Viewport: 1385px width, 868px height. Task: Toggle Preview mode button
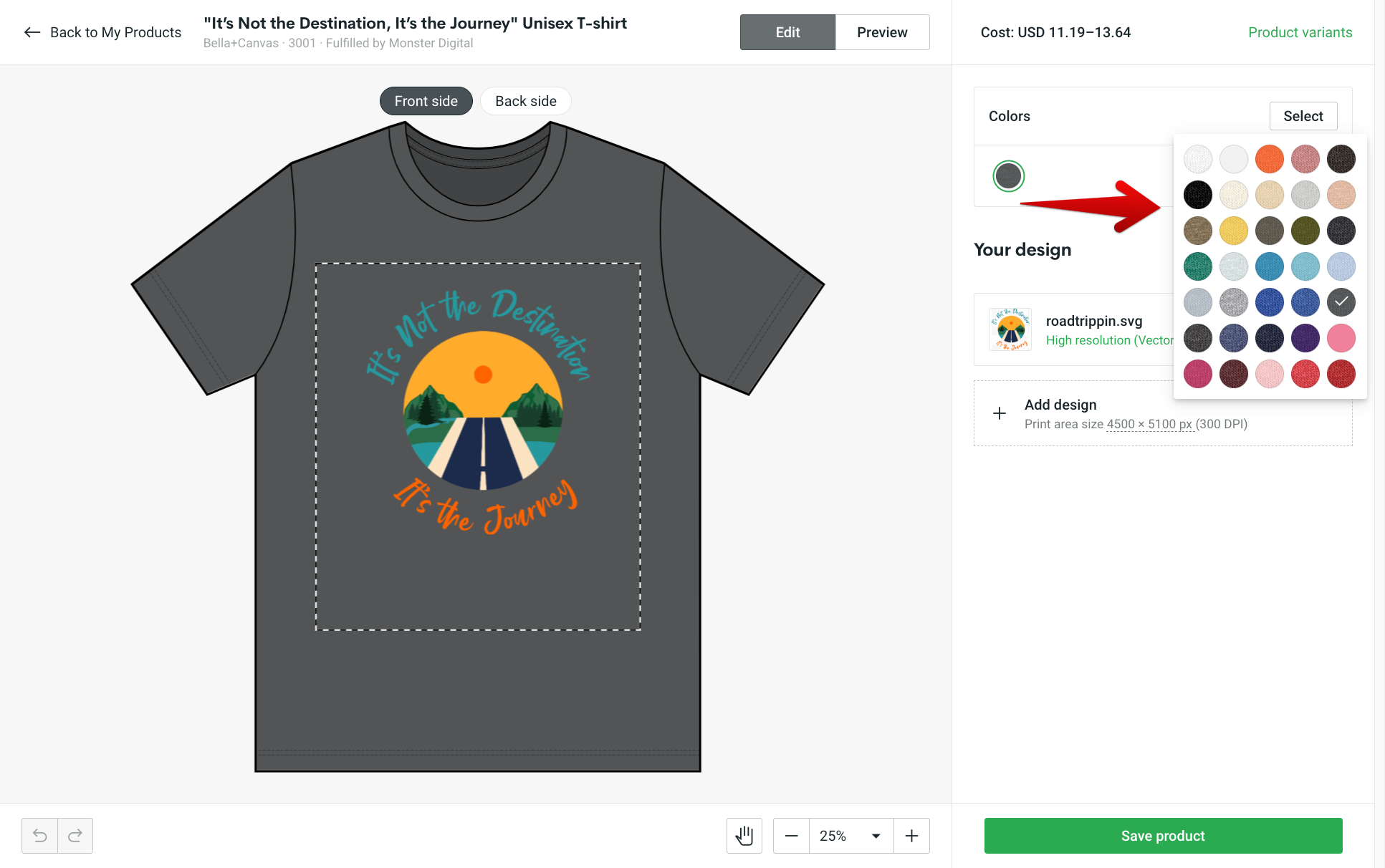coord(883,32)
